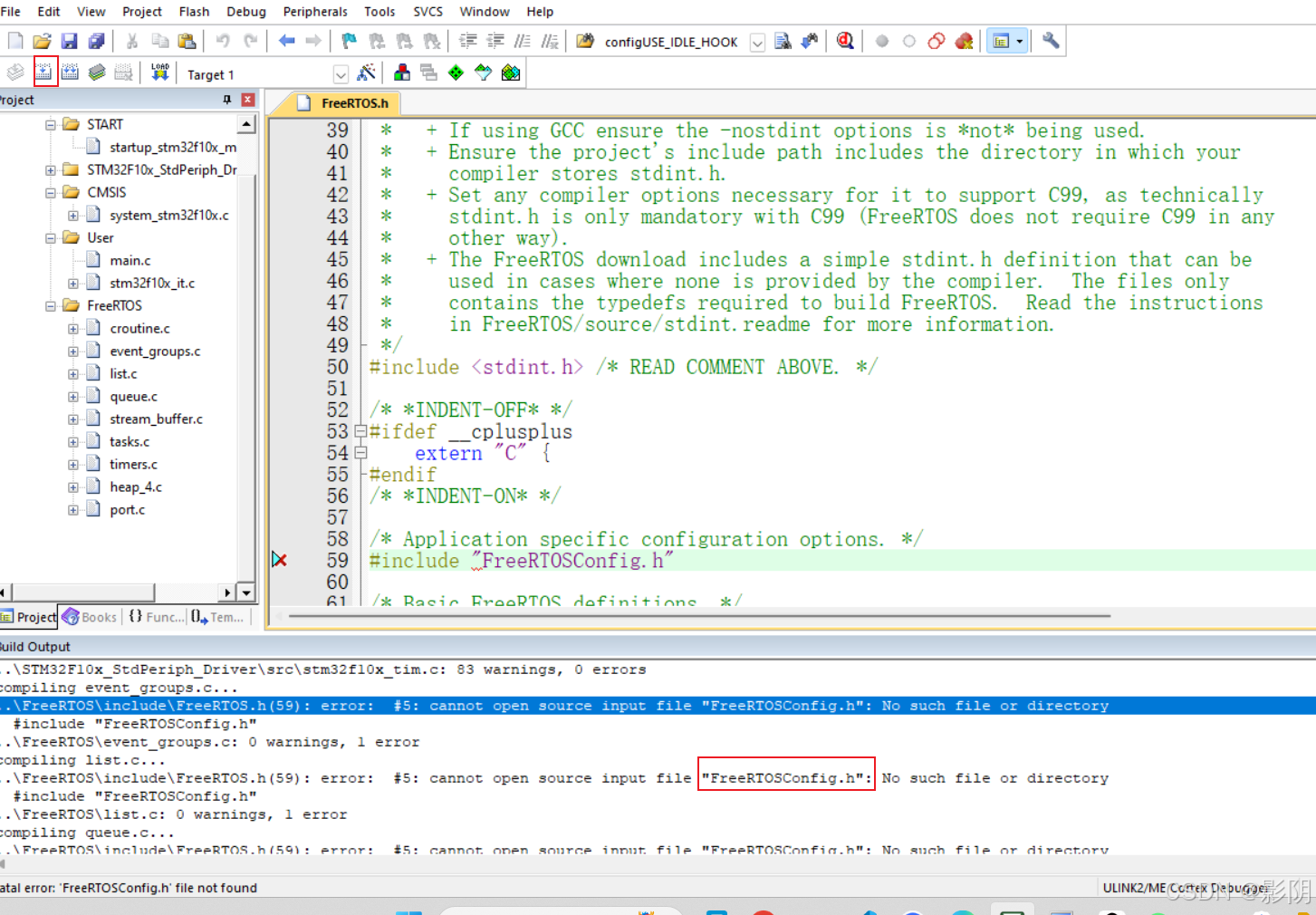The image size is (1316, 915).
Task: Select startup_stm32f10x_m file in tree
Action: (x=173, y=148)
